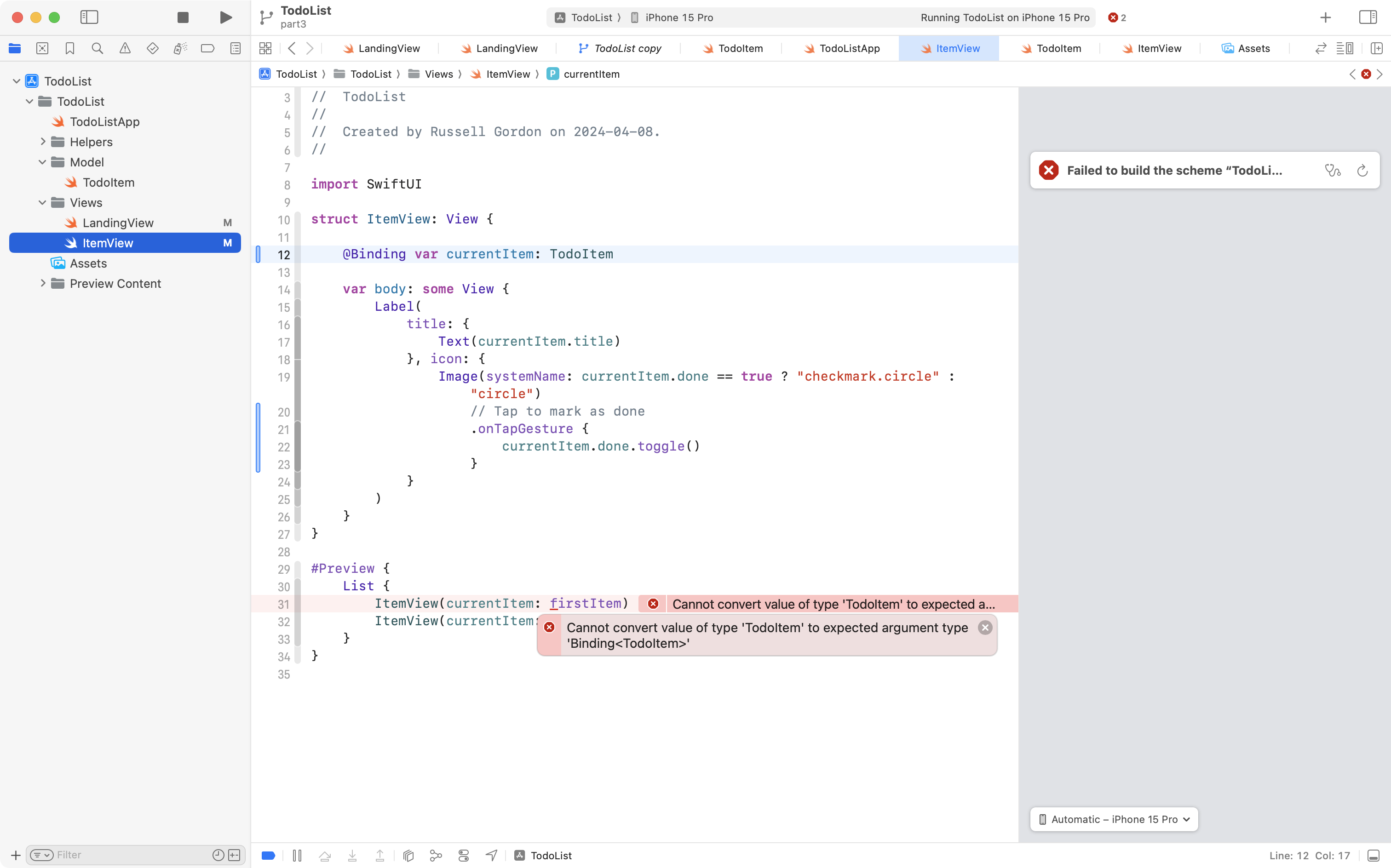This screenshot has width=1391, height=868.
Task: Stop the running TodoList app
Action: pos(183,17)
